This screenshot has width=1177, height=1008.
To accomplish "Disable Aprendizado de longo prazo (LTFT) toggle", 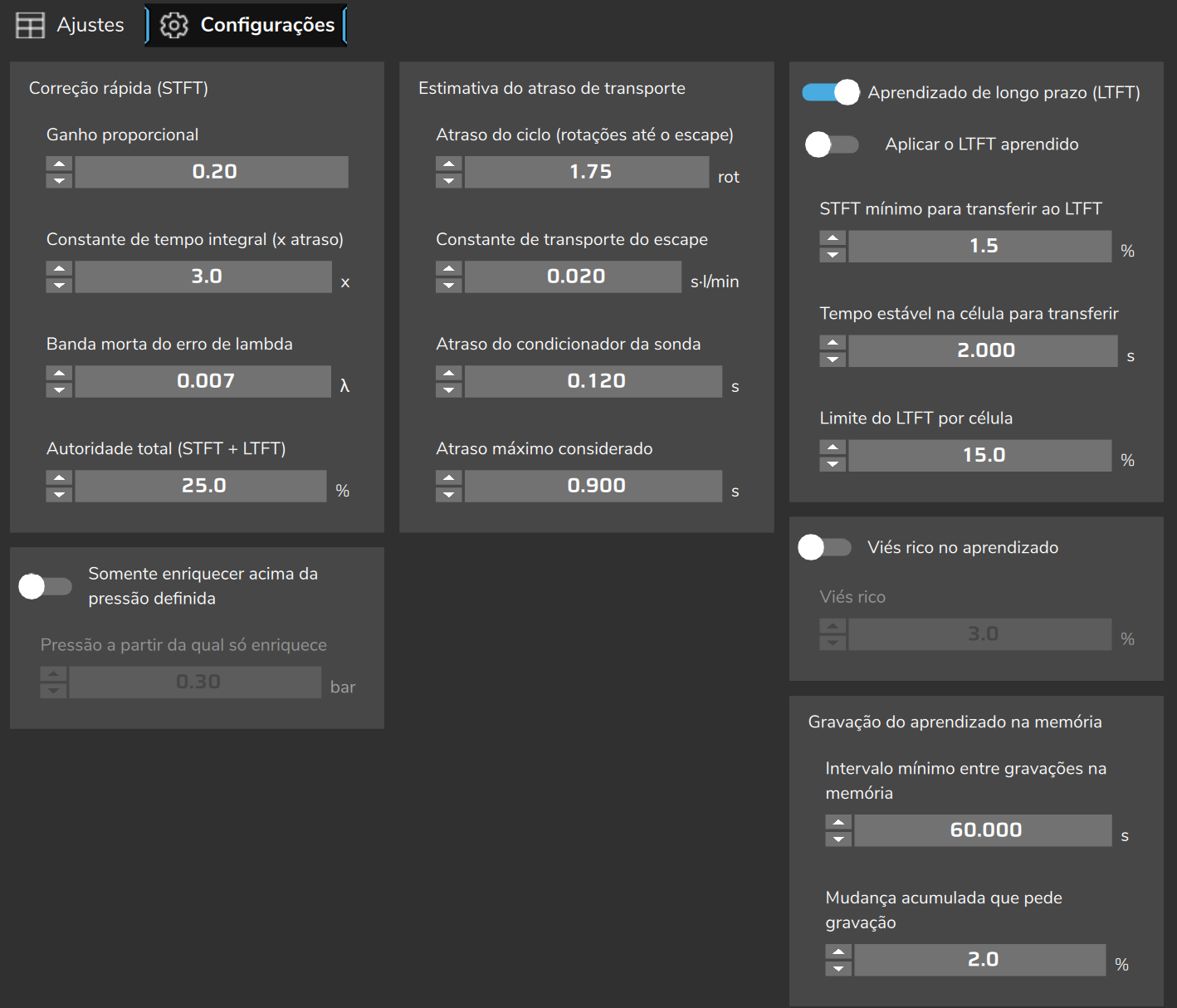I will click(x=831, y=92).
